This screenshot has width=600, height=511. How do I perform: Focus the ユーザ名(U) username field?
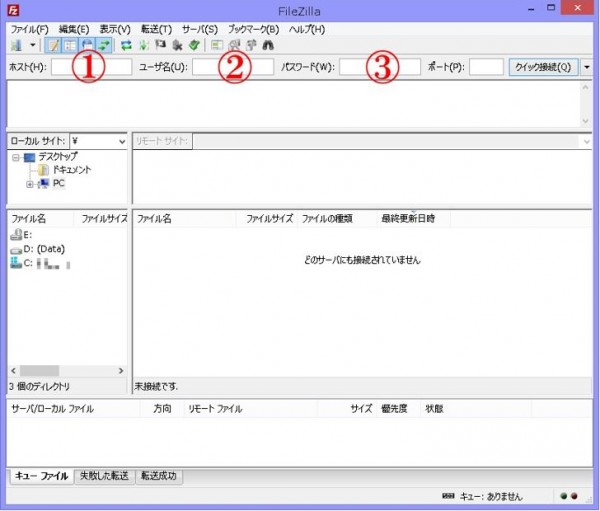point(233,67)
